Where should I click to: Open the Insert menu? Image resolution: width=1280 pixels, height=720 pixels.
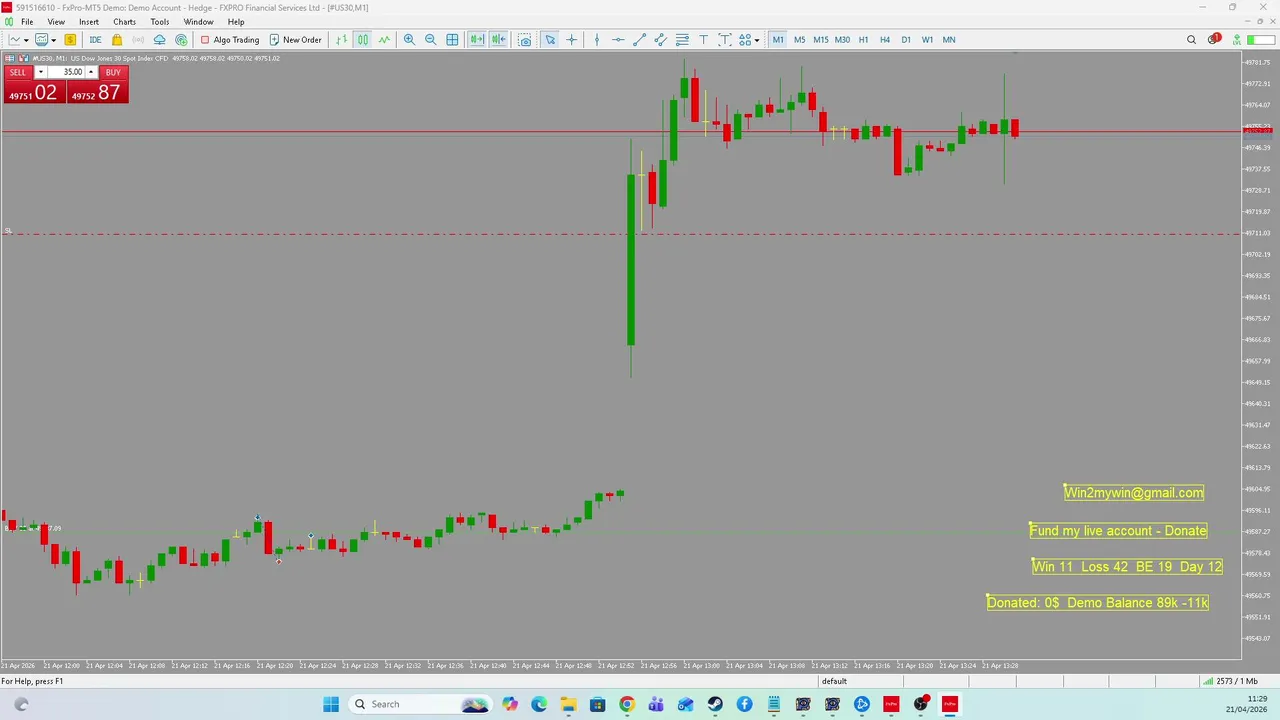click(x=89, y=22)
